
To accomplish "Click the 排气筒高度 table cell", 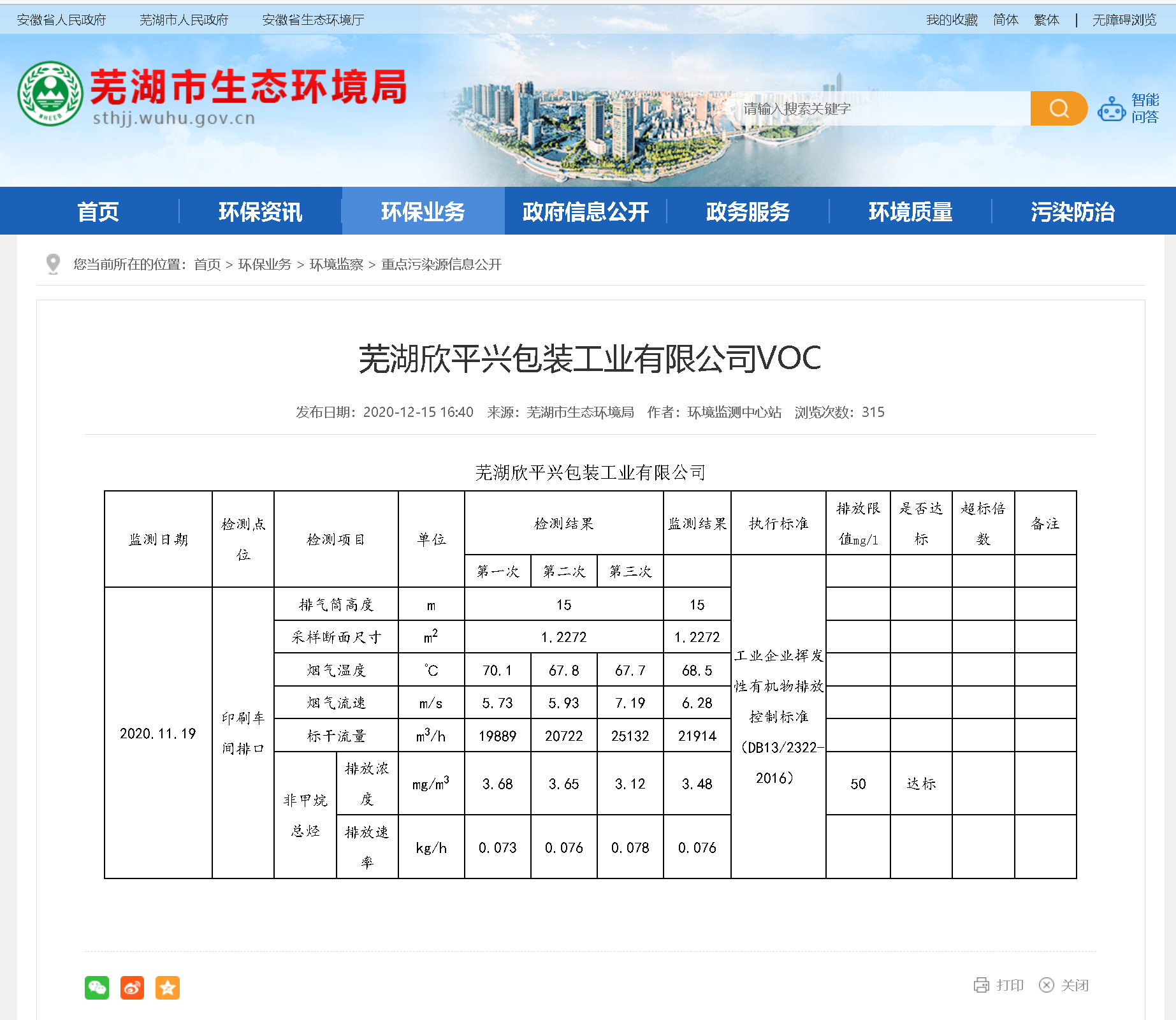I will pos(336,604).
